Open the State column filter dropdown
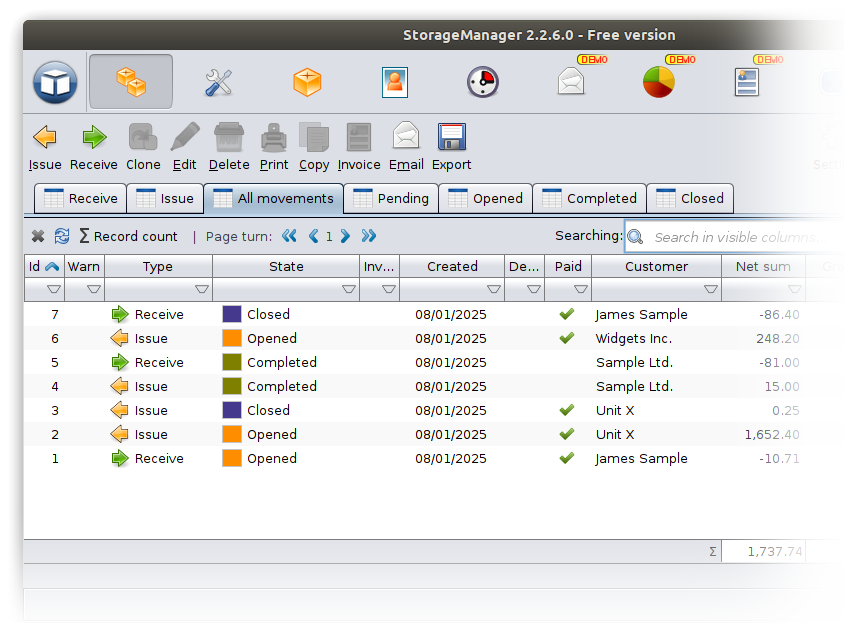Image resolution: width=844 pixels, height=623 pixels. coord(349,289)
